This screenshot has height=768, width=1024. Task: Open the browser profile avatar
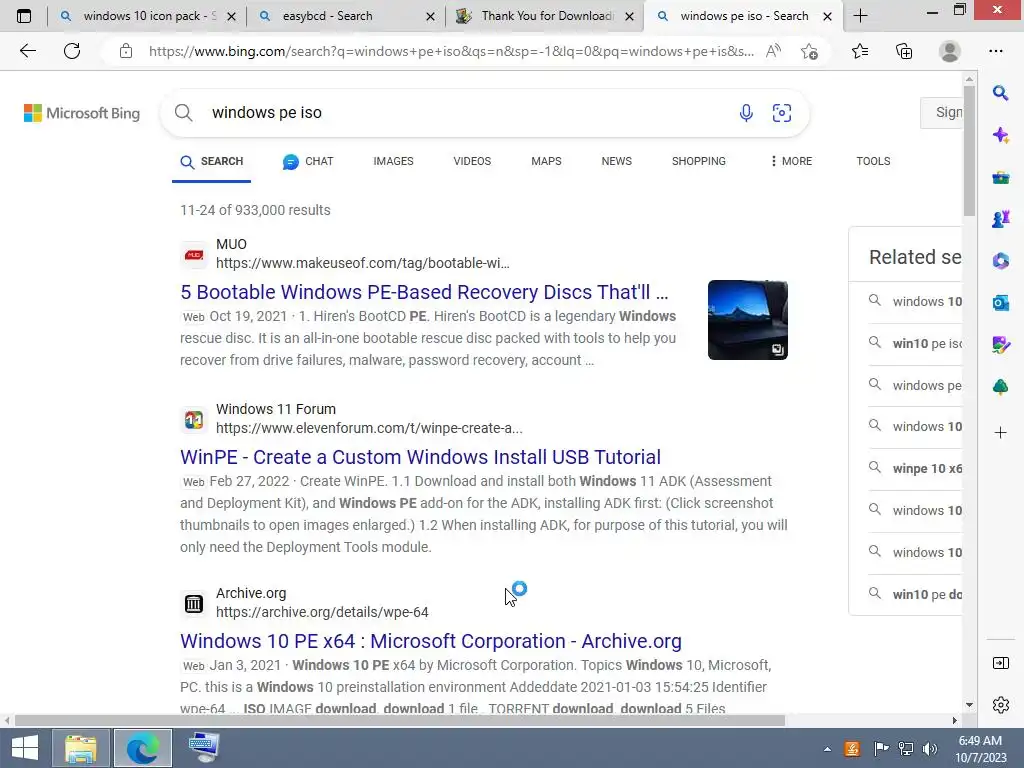point(949,51)
